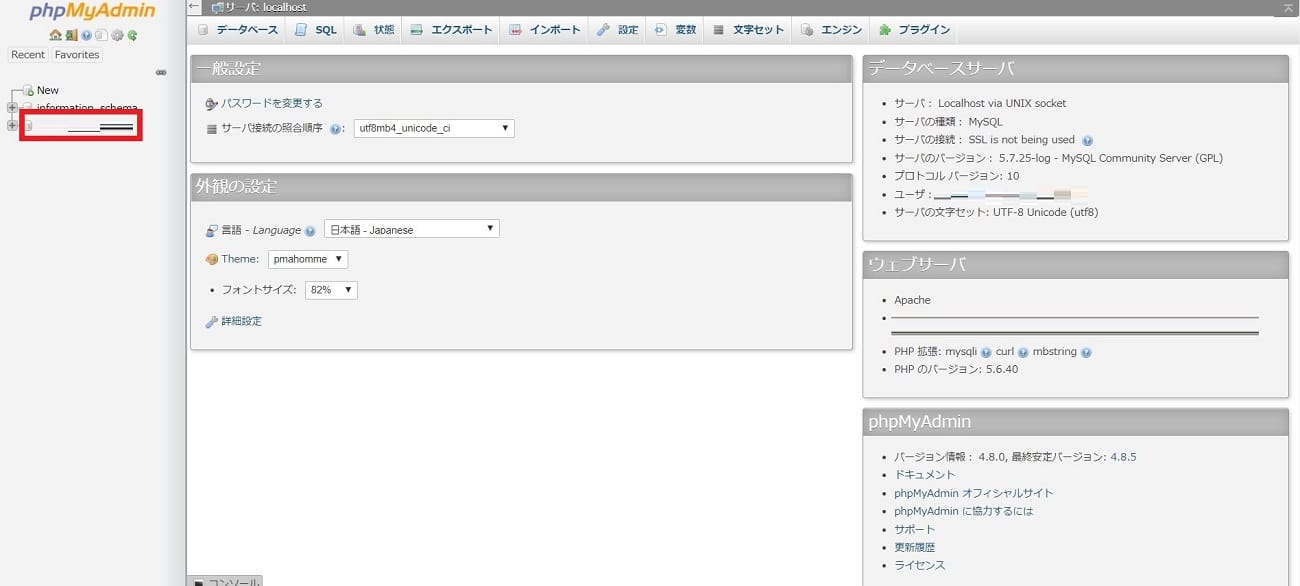
Task: Click the help icon beside mysqli extension
Action: point(986,352)
